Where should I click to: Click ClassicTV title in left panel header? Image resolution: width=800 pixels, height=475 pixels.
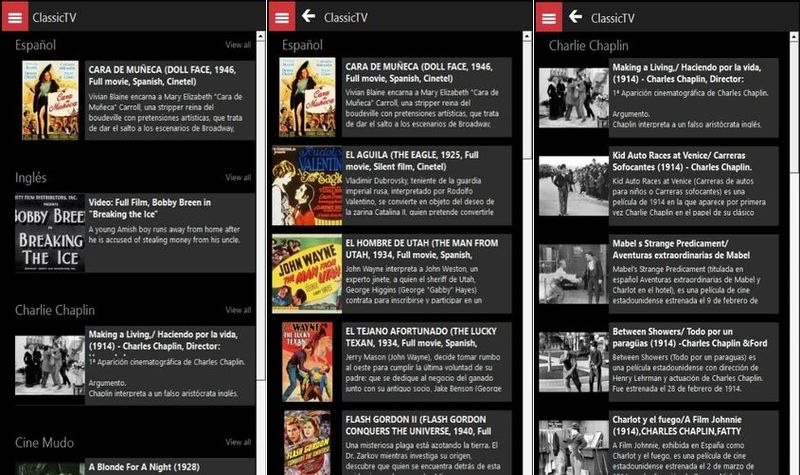[54, 17]
